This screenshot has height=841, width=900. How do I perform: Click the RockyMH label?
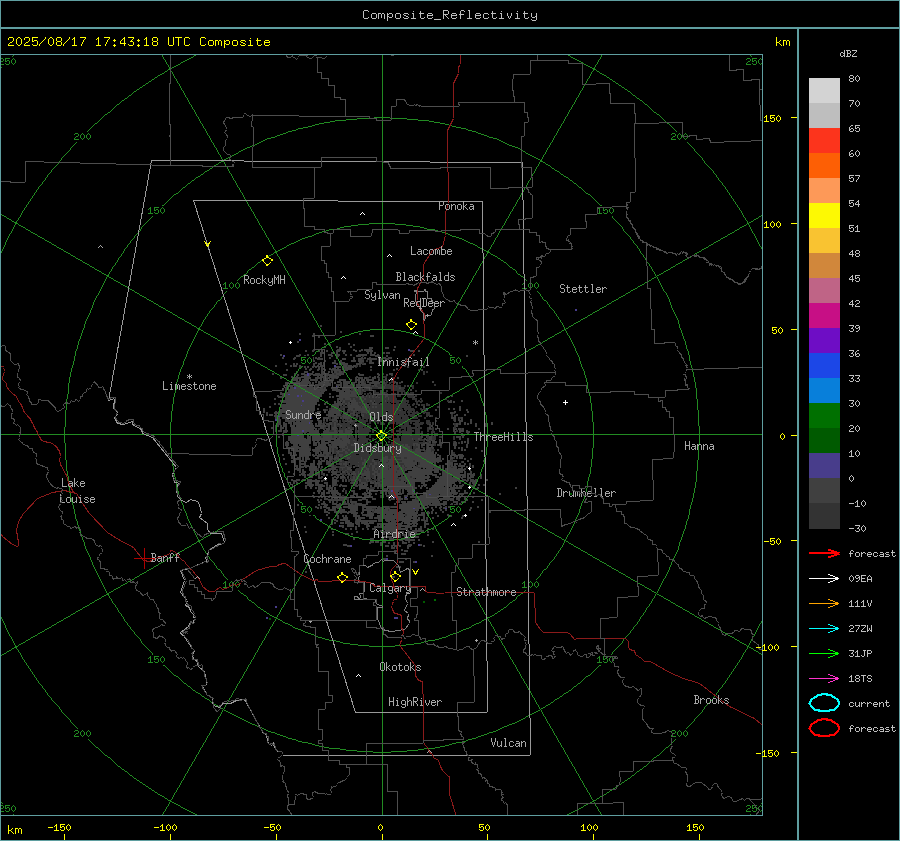coord(264,280)
